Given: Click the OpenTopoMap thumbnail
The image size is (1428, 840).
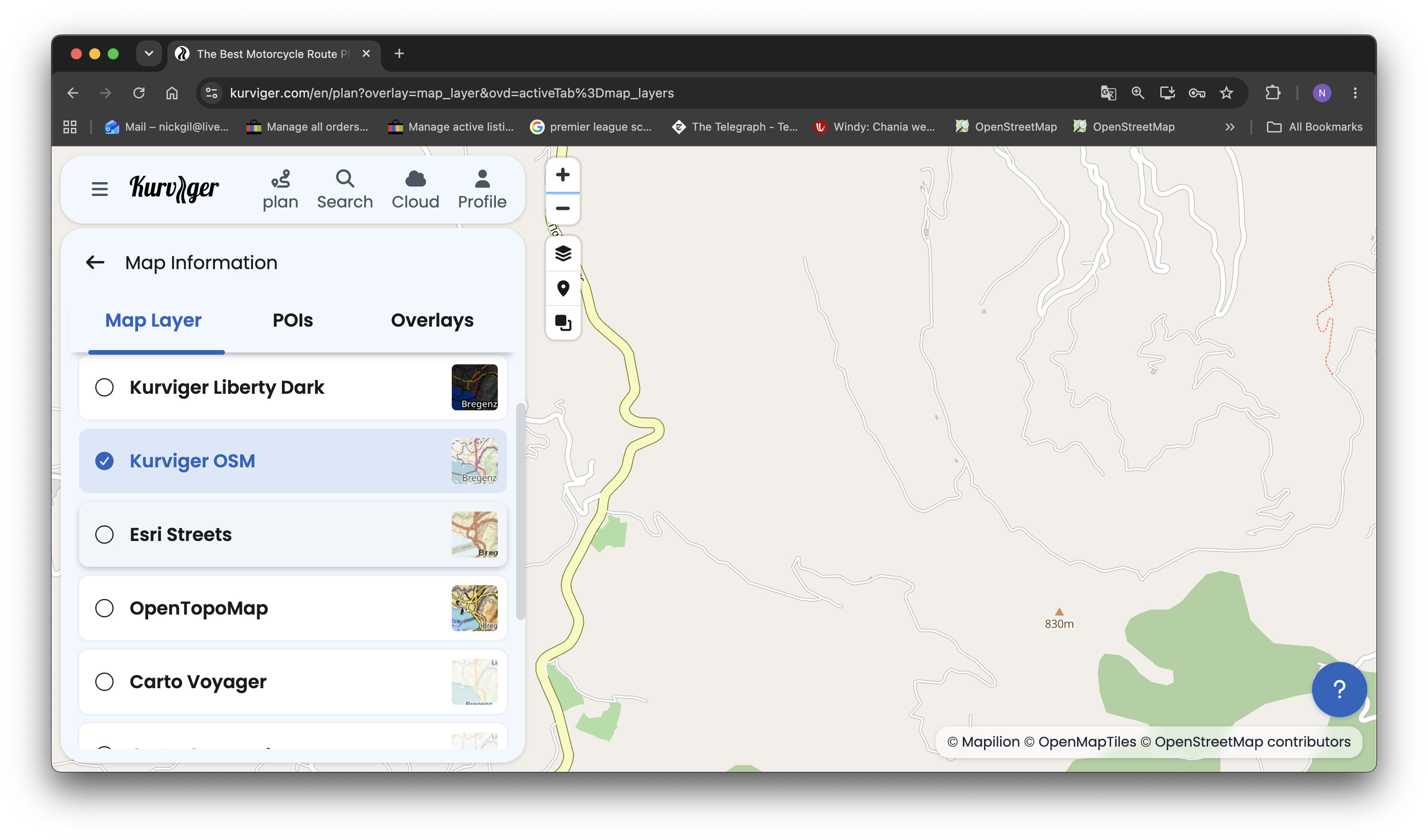Looking at the screenshot, I should (x=475, y=608).
